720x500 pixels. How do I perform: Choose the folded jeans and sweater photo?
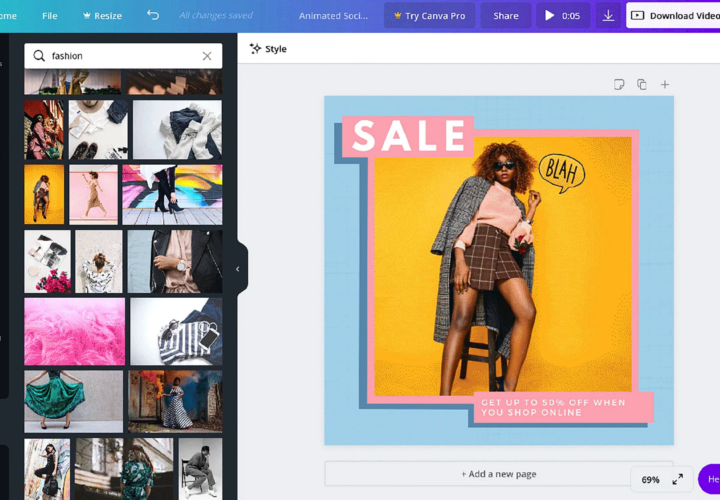pos(177,130)
